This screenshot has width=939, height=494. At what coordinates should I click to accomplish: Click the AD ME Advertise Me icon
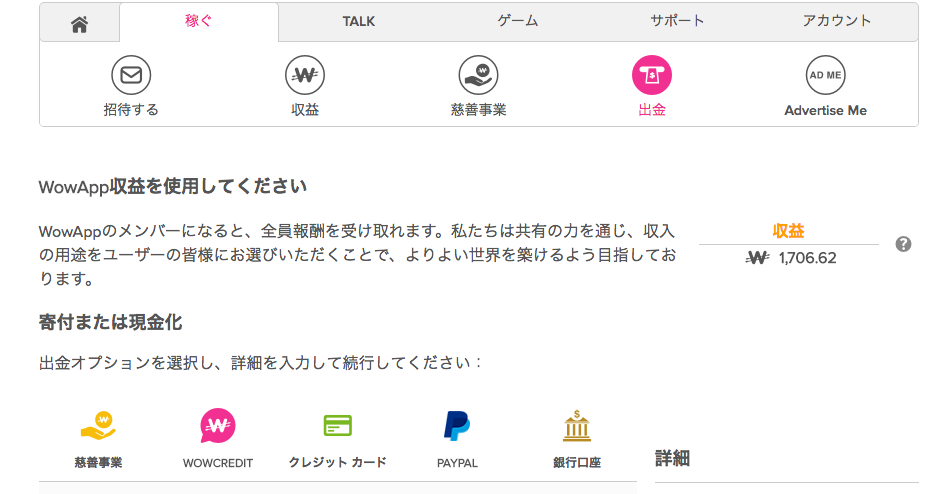[826, 75]
